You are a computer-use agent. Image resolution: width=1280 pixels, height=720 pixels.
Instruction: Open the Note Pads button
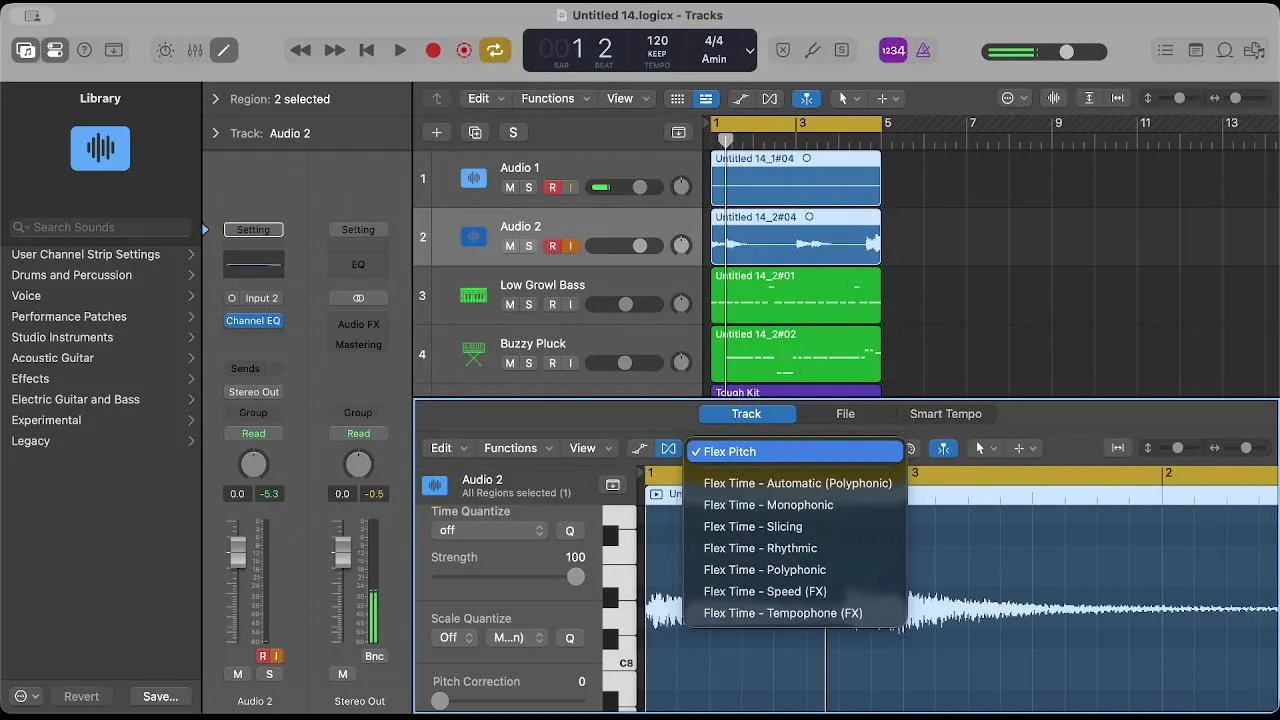tap(1196, 50)
